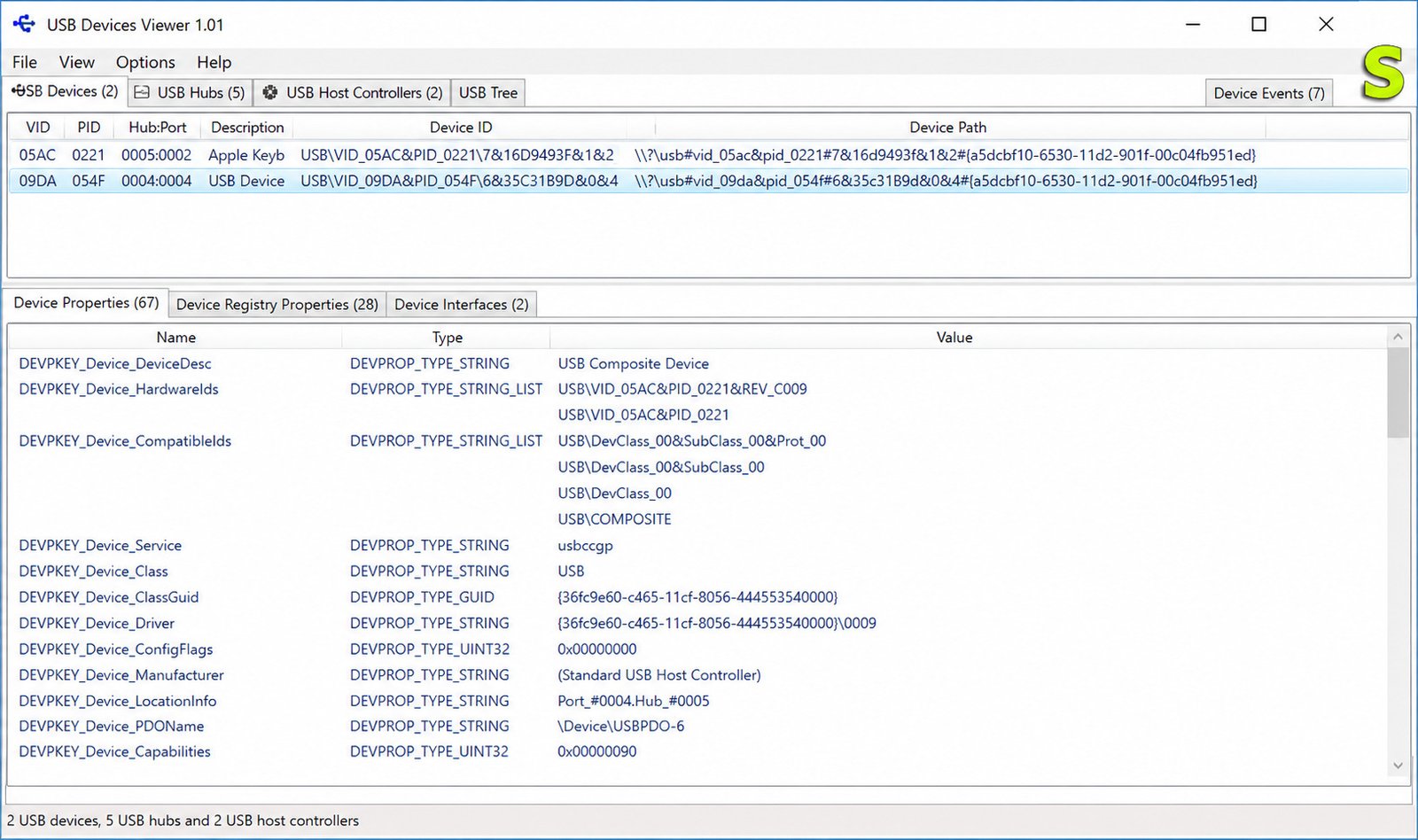Select DEVPKEY_Device_ClassGuid property
This screenshot has width=1418, height=840.
[x=109, y=597]
